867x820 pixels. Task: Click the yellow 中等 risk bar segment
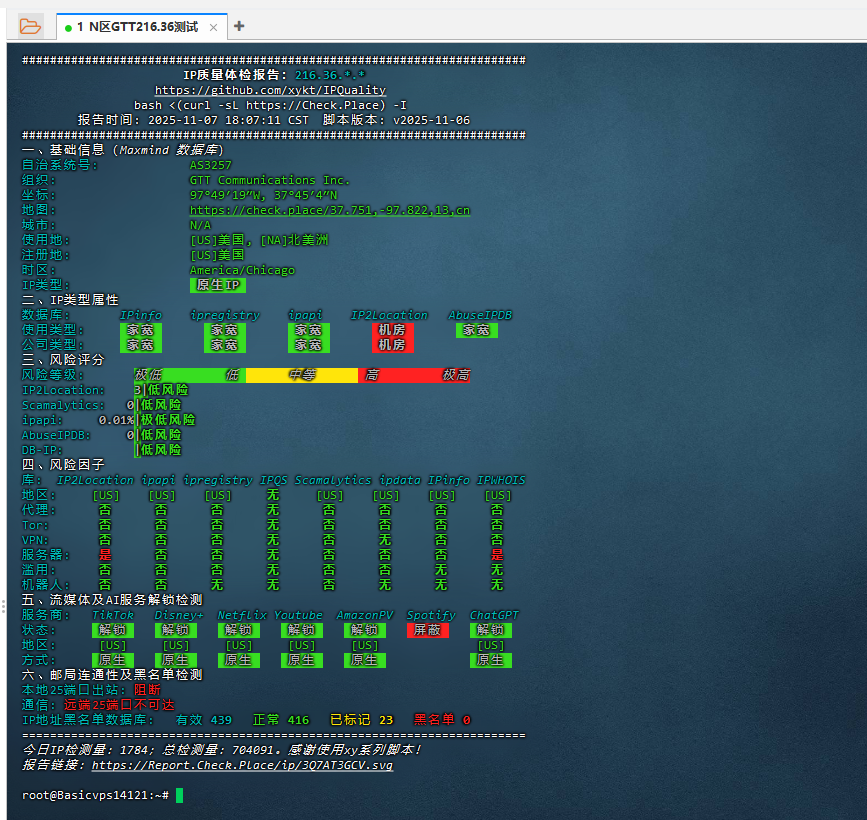click(x=301, y=375)
